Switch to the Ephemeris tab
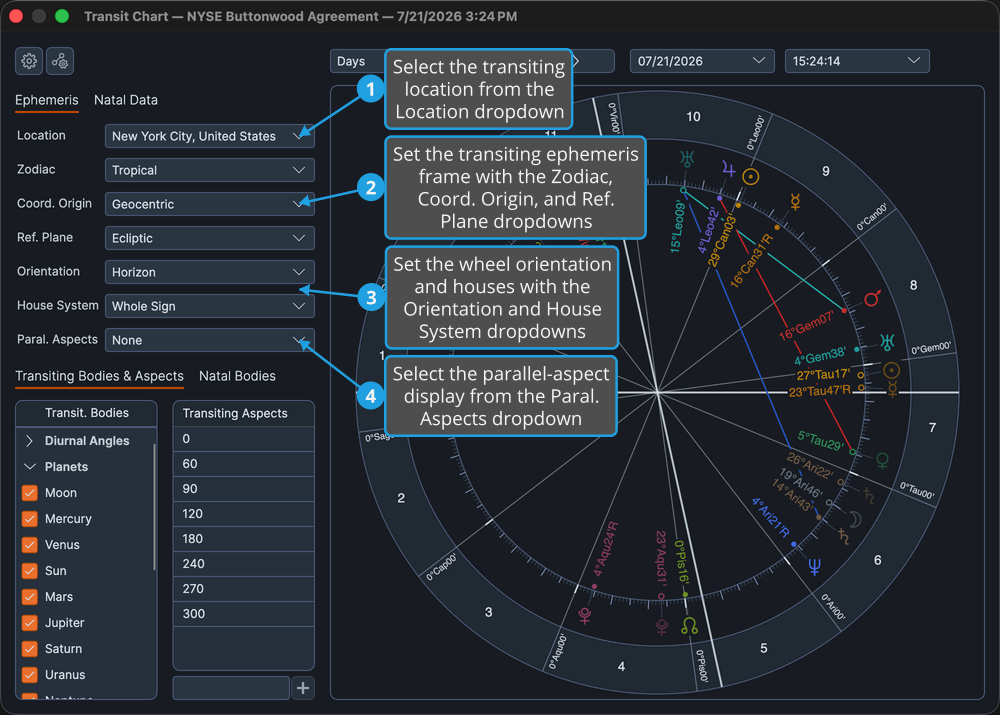This screenshot has height=715, width=1000. coord(47,100)
